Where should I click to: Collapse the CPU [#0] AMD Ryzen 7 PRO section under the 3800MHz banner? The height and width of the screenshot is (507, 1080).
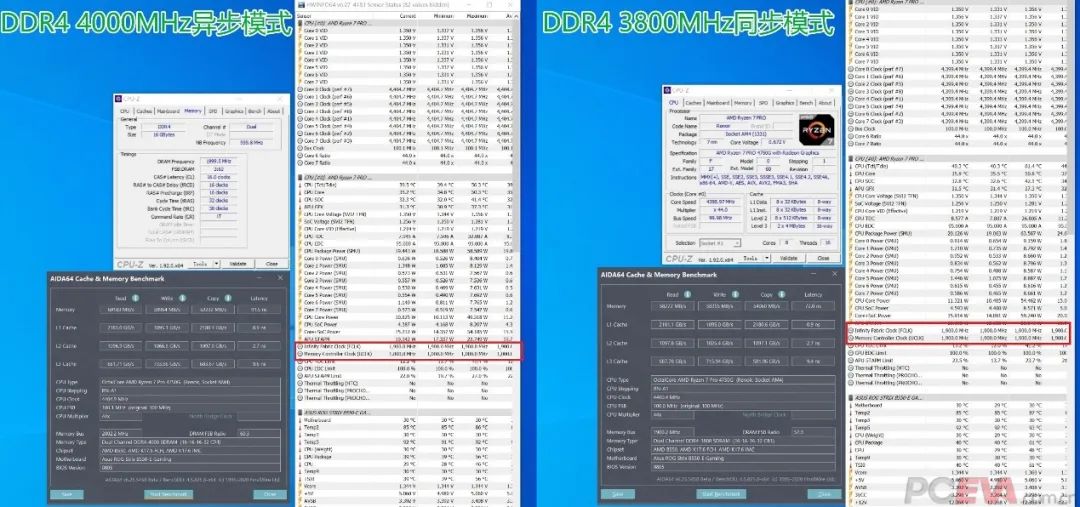[849, 158]
